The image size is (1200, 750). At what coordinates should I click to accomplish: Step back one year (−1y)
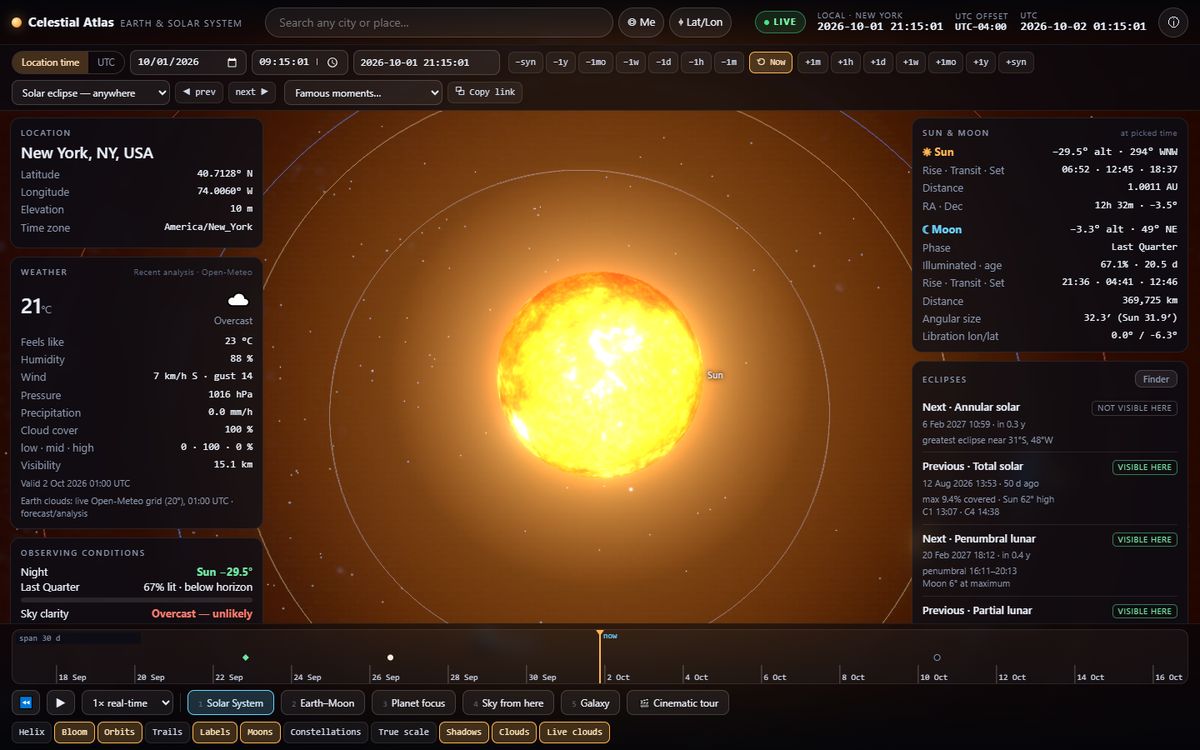click(x=561, y=62)
